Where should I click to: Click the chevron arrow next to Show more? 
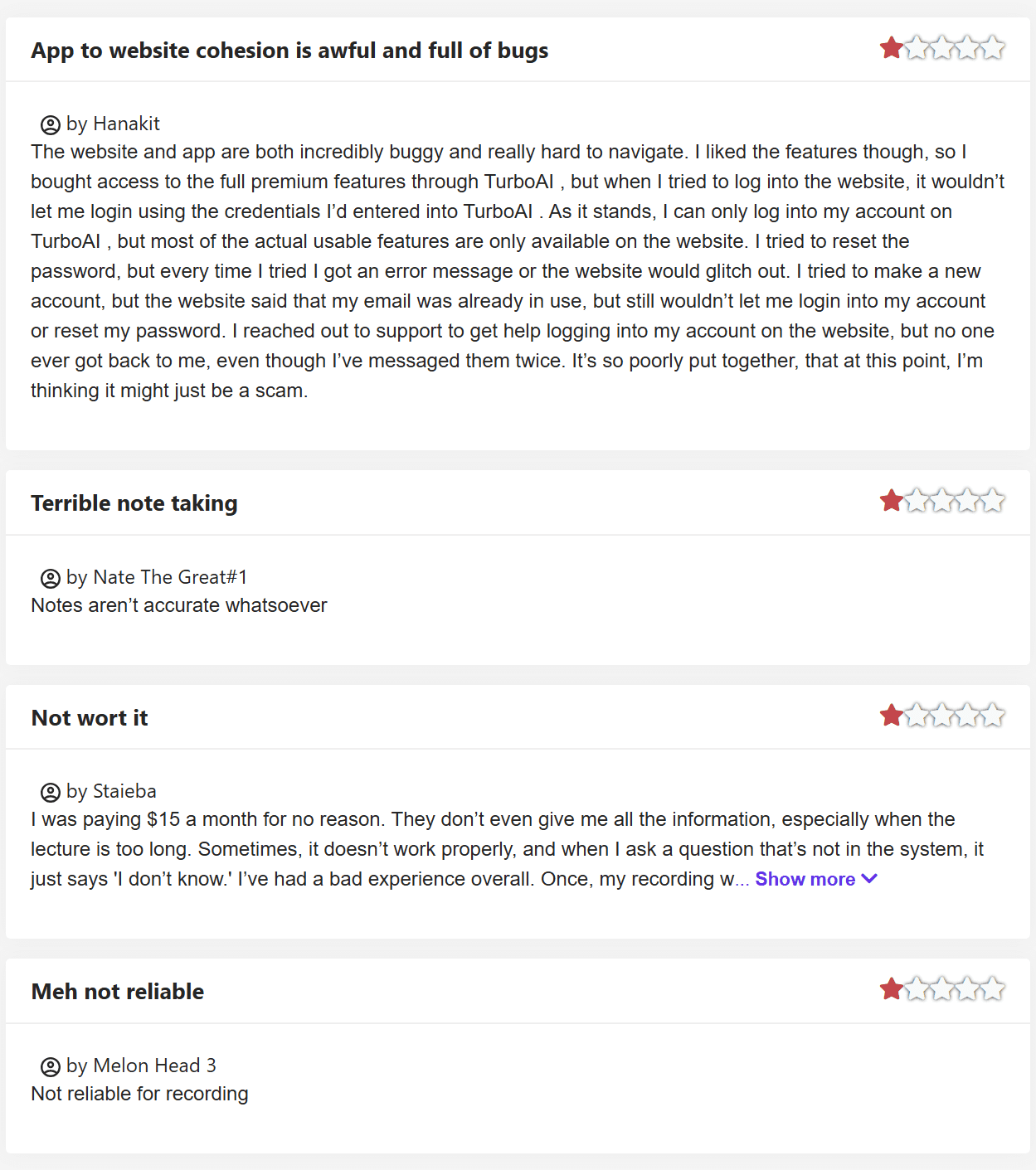click(x=869, y=879)
